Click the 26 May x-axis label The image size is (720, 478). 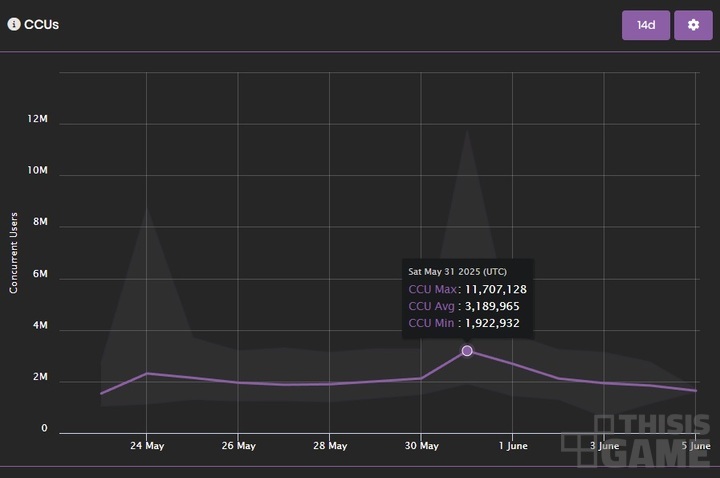(x=238, y=446)
